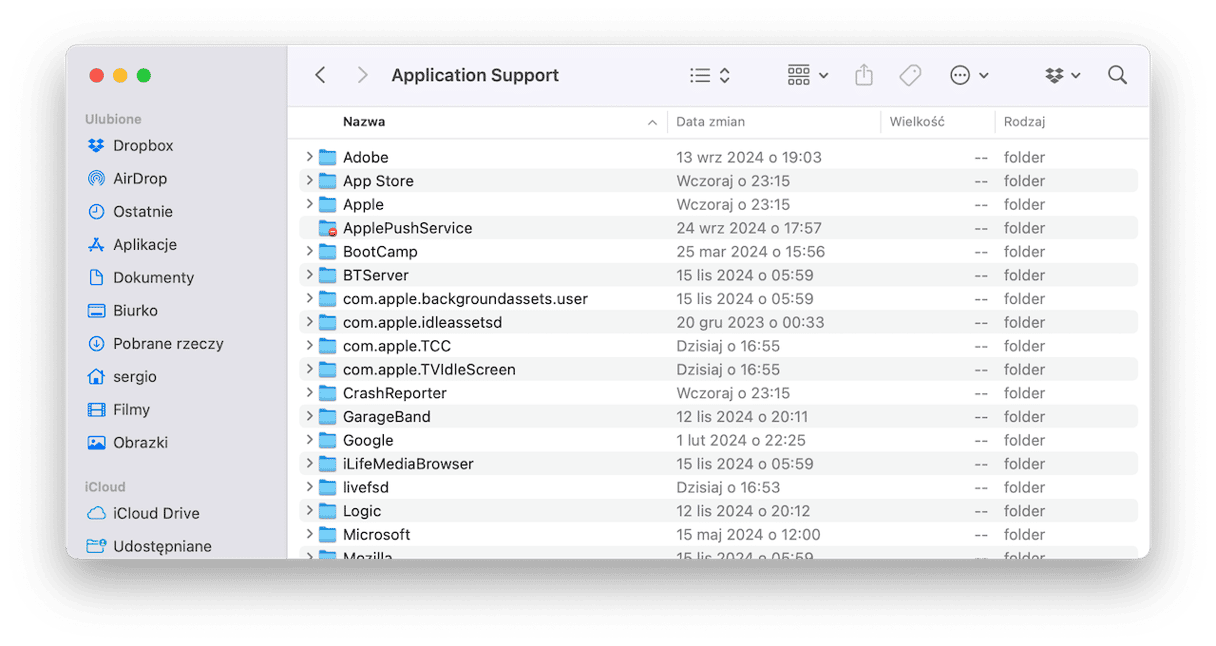Select the livefsd folder name
The width and height of the screenshot is (1216, 646).
tap(366, 488)
